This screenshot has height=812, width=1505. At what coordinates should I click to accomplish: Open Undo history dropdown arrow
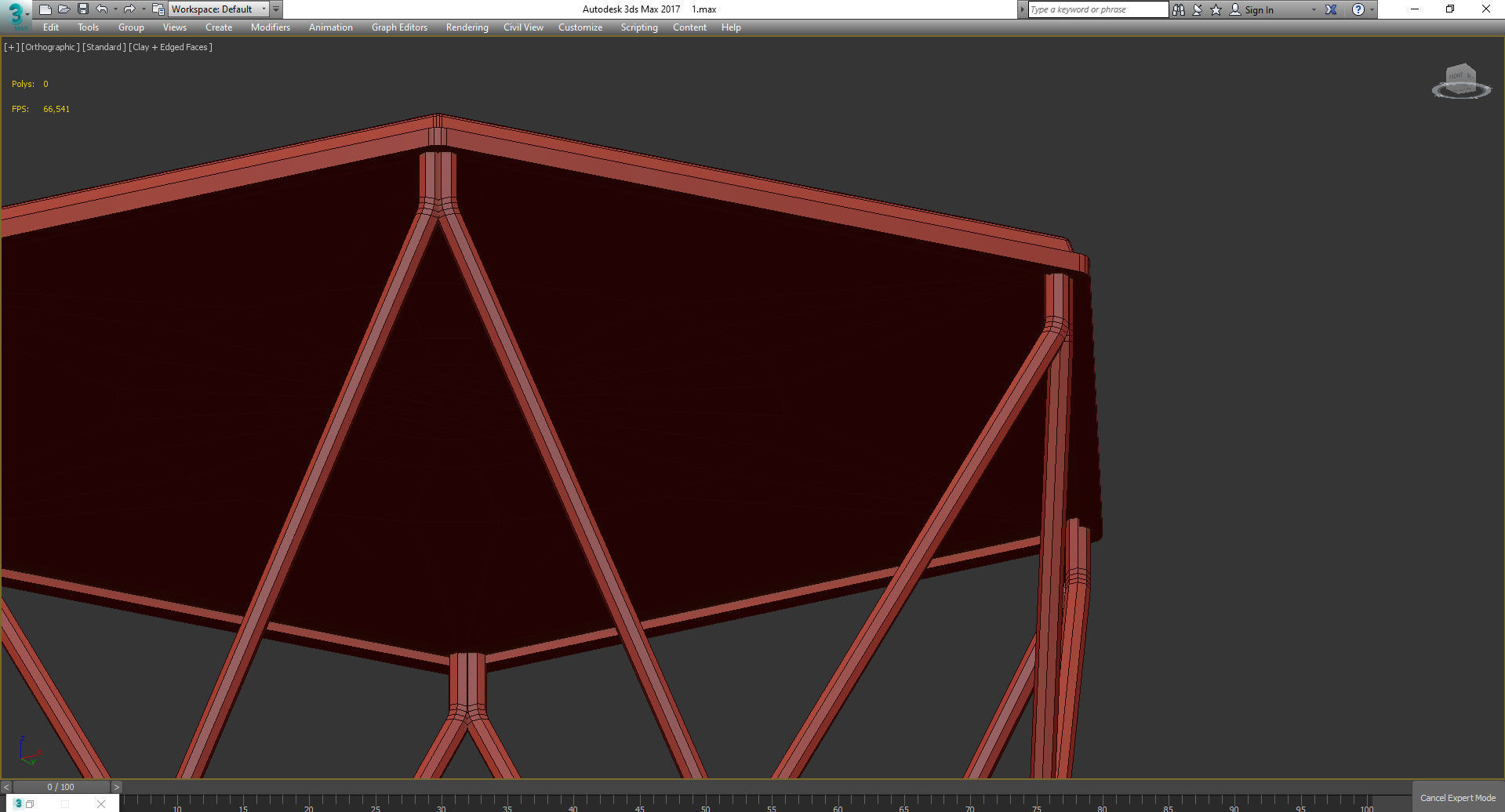115,9
